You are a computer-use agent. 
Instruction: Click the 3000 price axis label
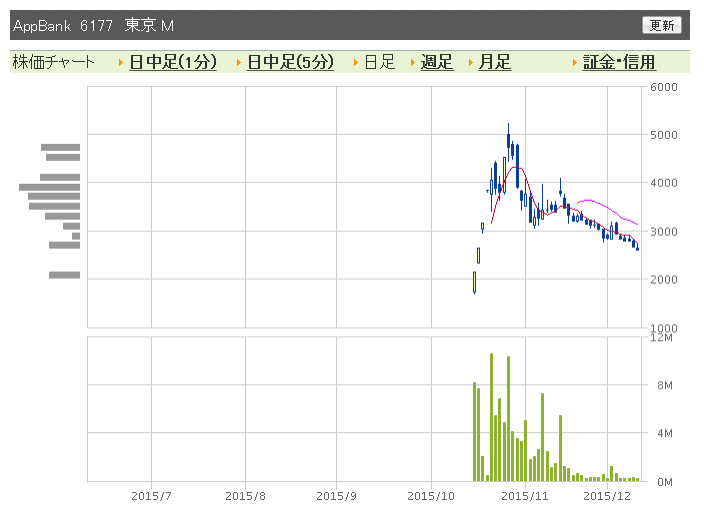(664, 232)
